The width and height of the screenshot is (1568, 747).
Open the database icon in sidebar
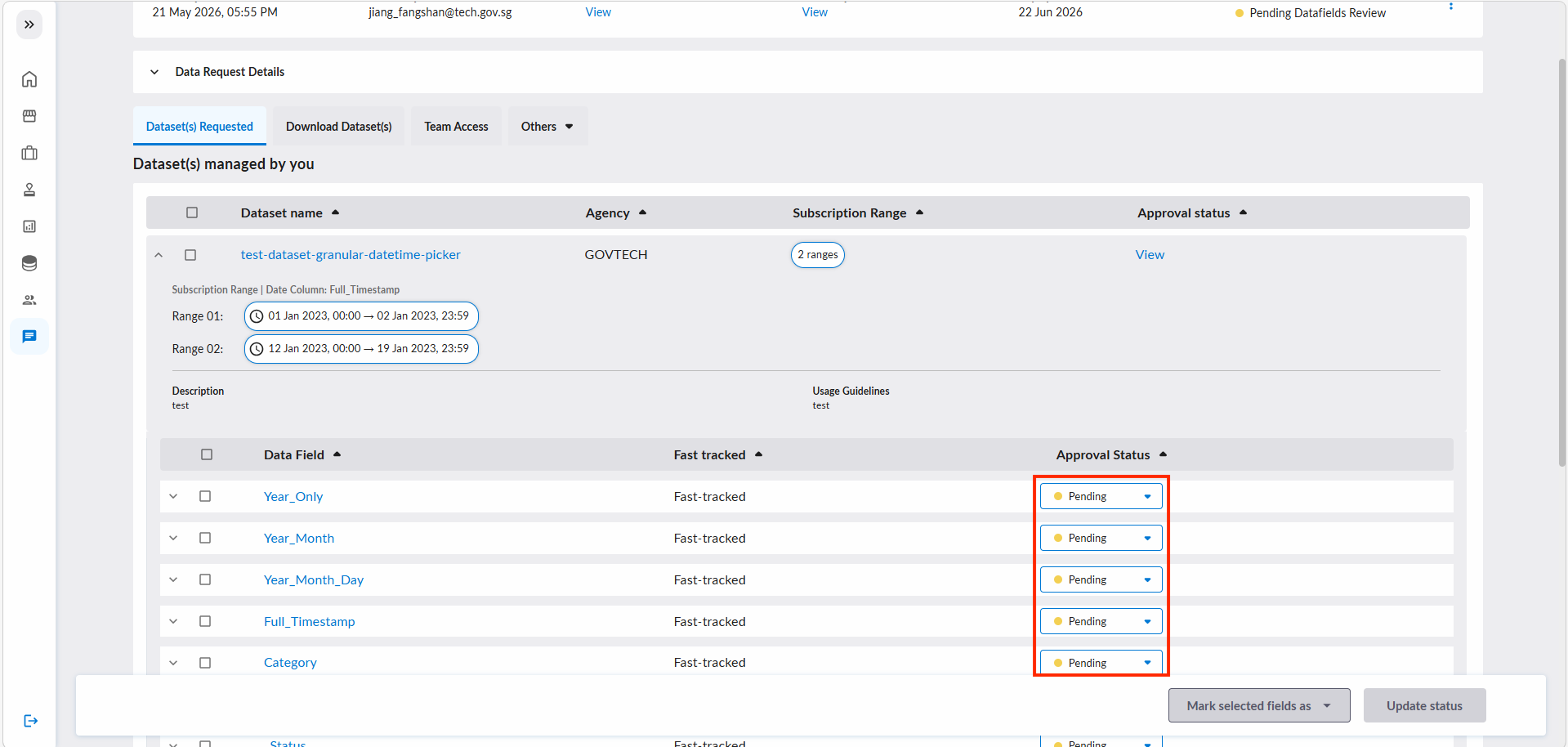[x=29, y=263]
